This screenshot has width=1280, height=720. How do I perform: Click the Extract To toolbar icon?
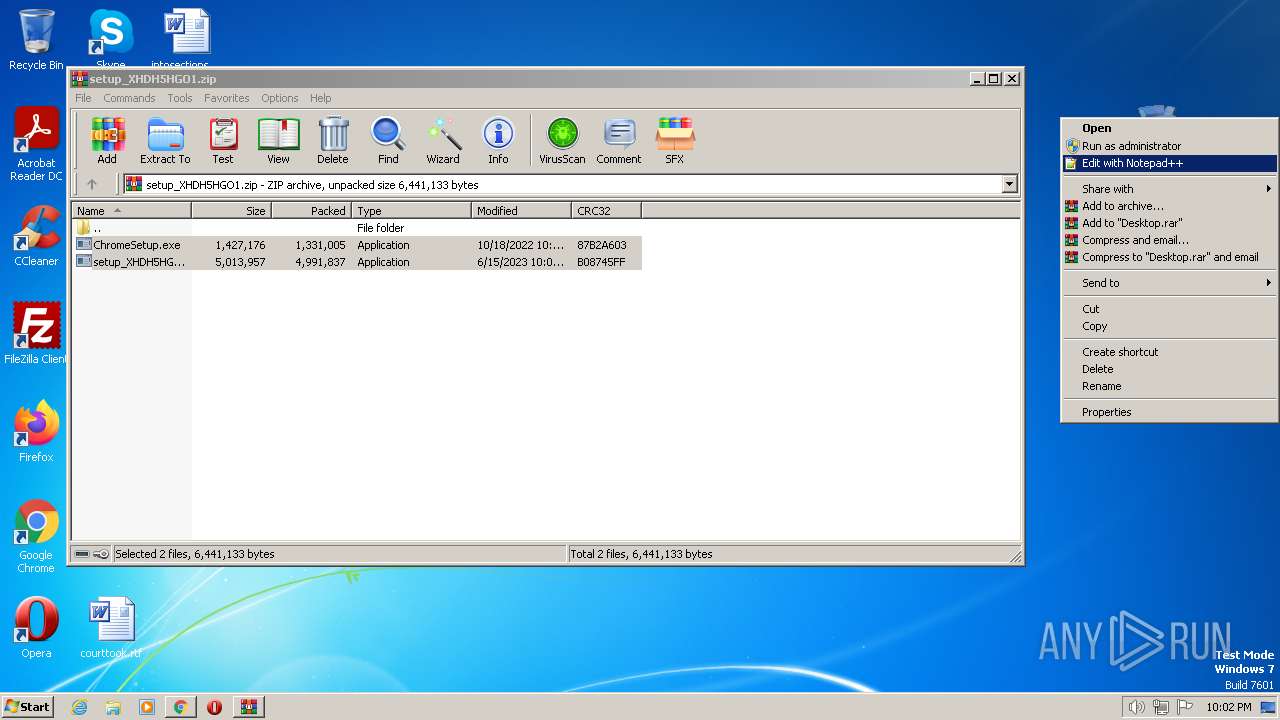click(165, 140)
